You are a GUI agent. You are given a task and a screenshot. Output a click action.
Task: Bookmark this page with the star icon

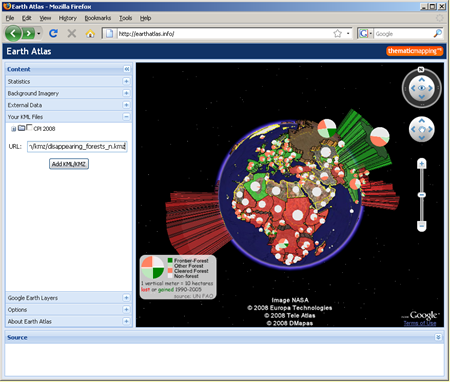pos(338,33)
